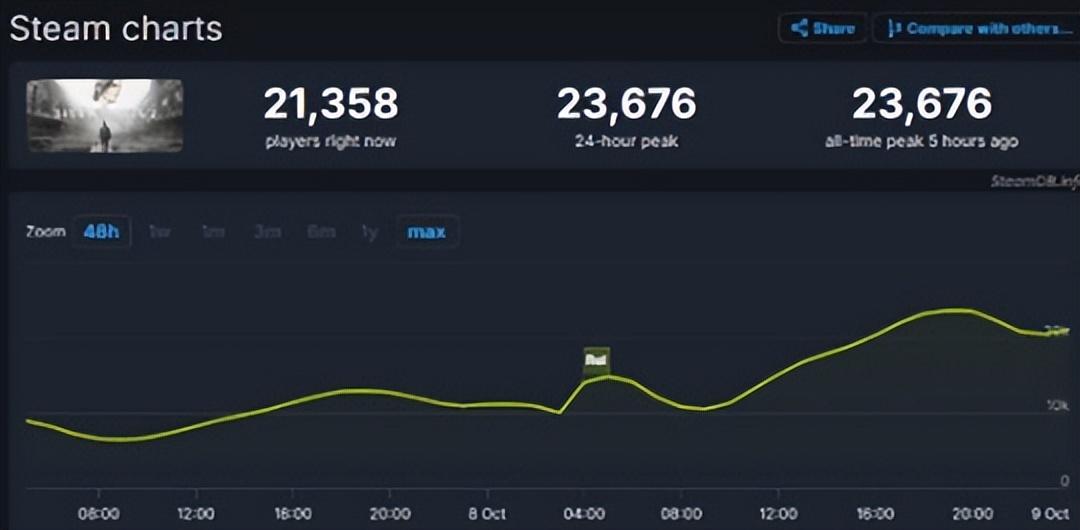Screen dimensions: 1080x530
Task: Click the green event marker on chart
Action: pos(596,360)
